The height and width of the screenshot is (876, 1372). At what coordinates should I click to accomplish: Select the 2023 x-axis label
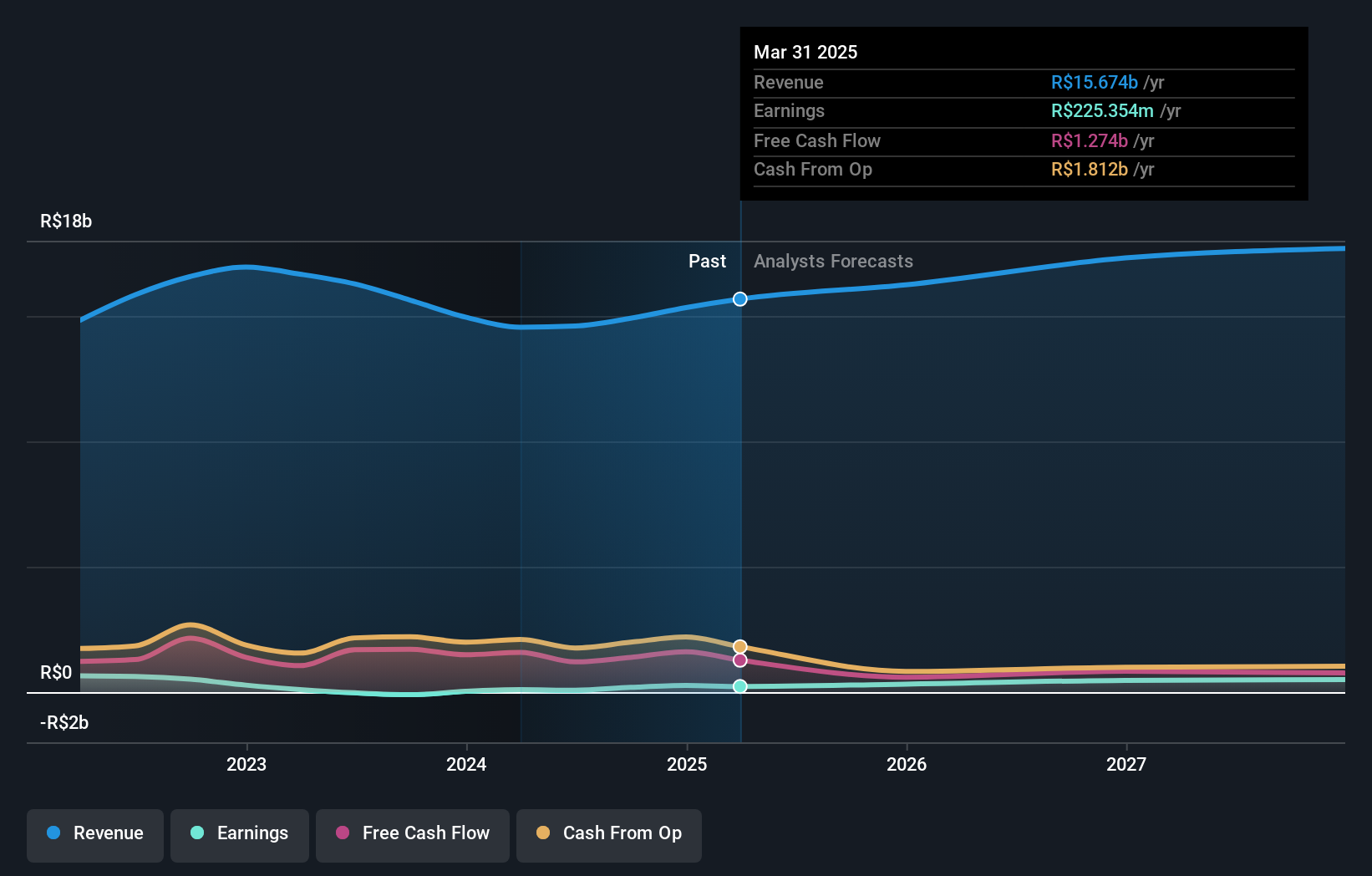coord(246,764)
